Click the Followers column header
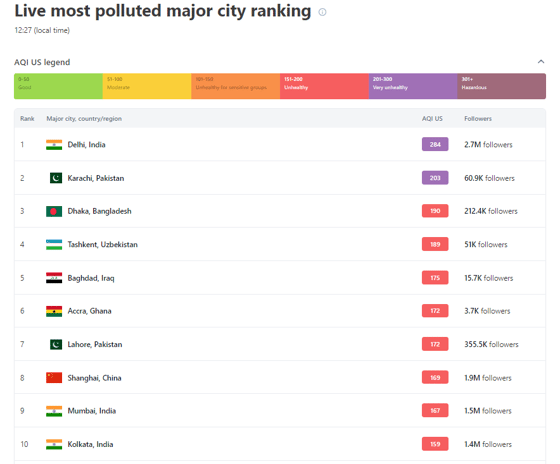Screen dimensions: 560x464 [478, 119]
